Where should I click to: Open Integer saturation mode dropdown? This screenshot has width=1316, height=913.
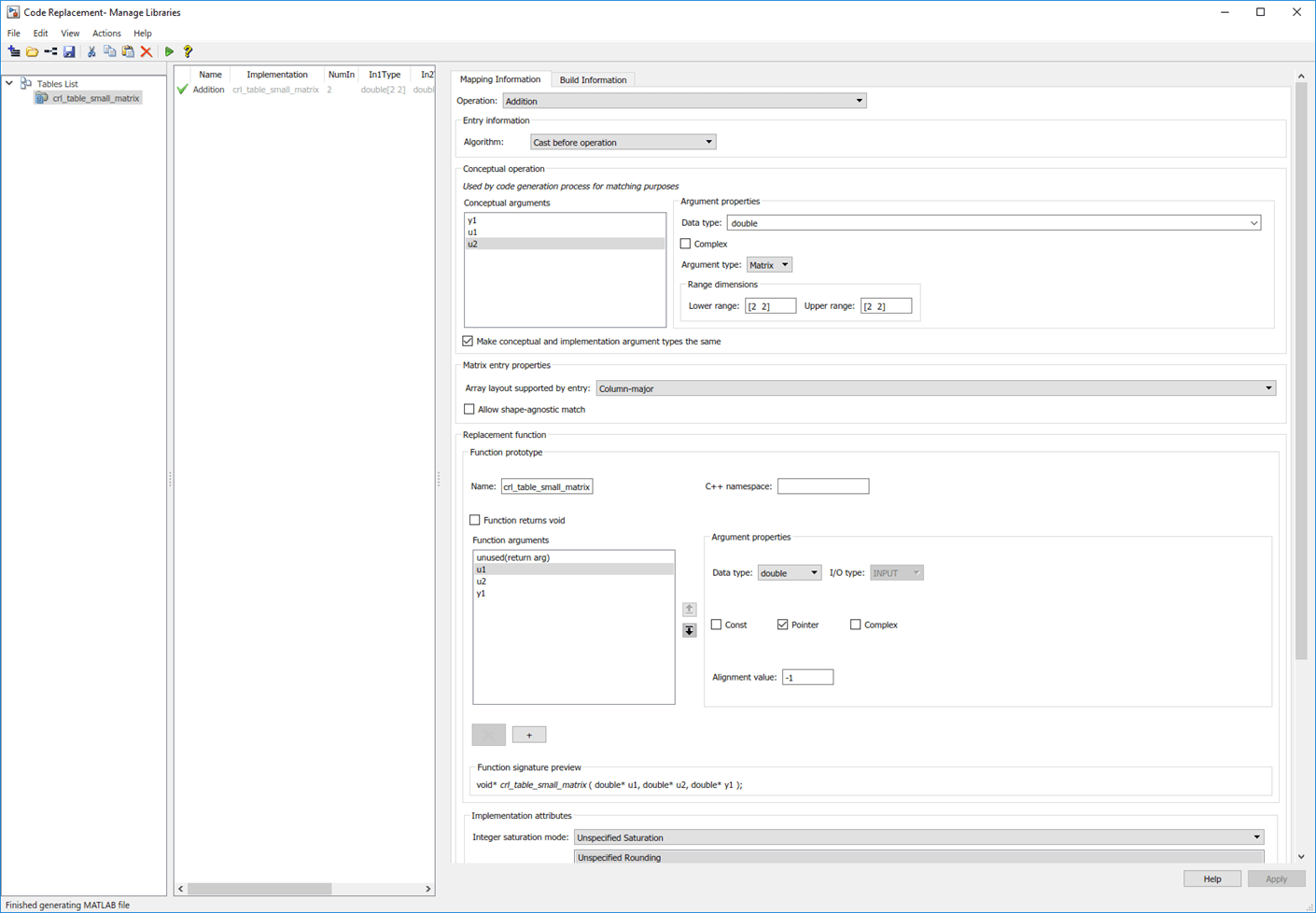click(x=919, y=837)
